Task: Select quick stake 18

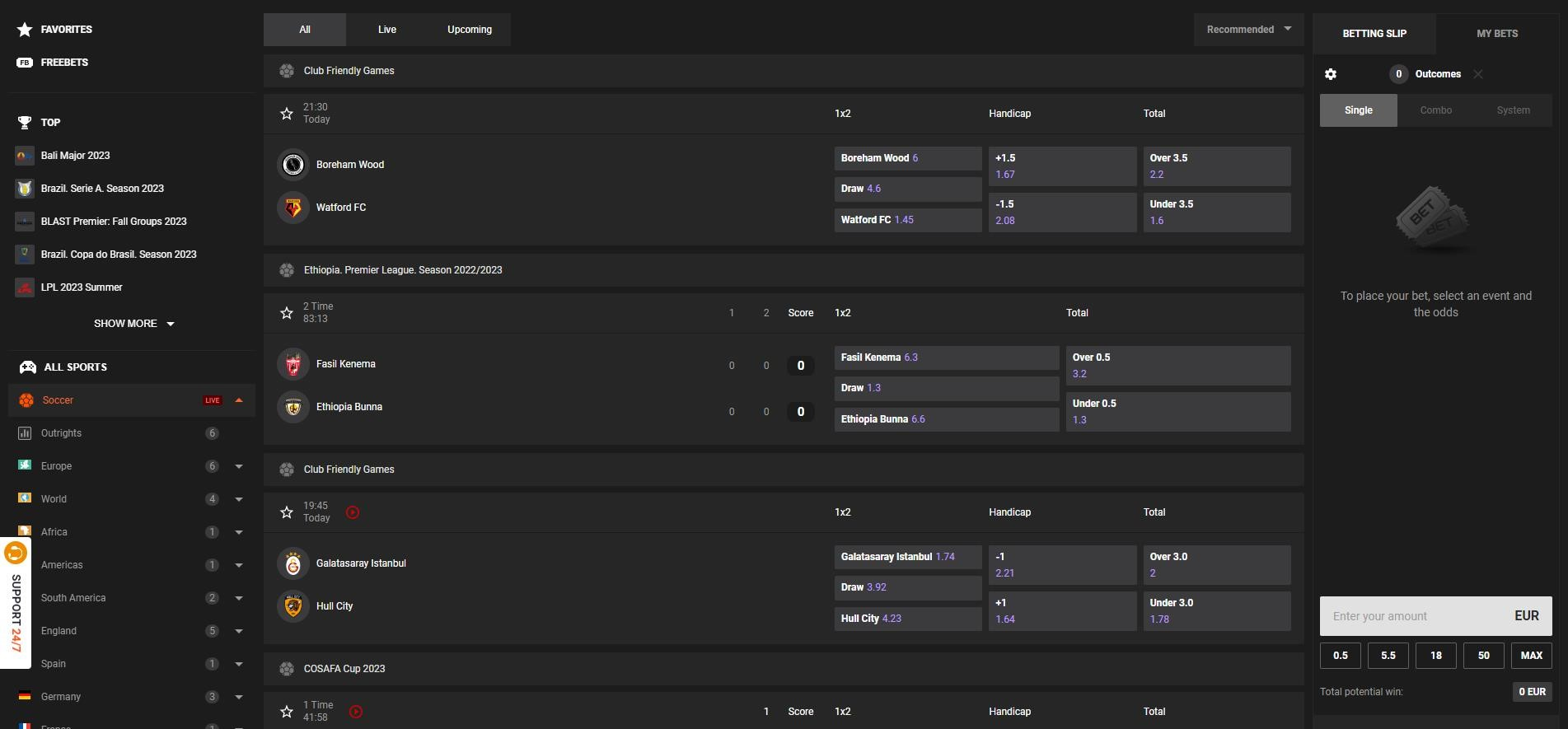Action: (x=1436, y=656)
